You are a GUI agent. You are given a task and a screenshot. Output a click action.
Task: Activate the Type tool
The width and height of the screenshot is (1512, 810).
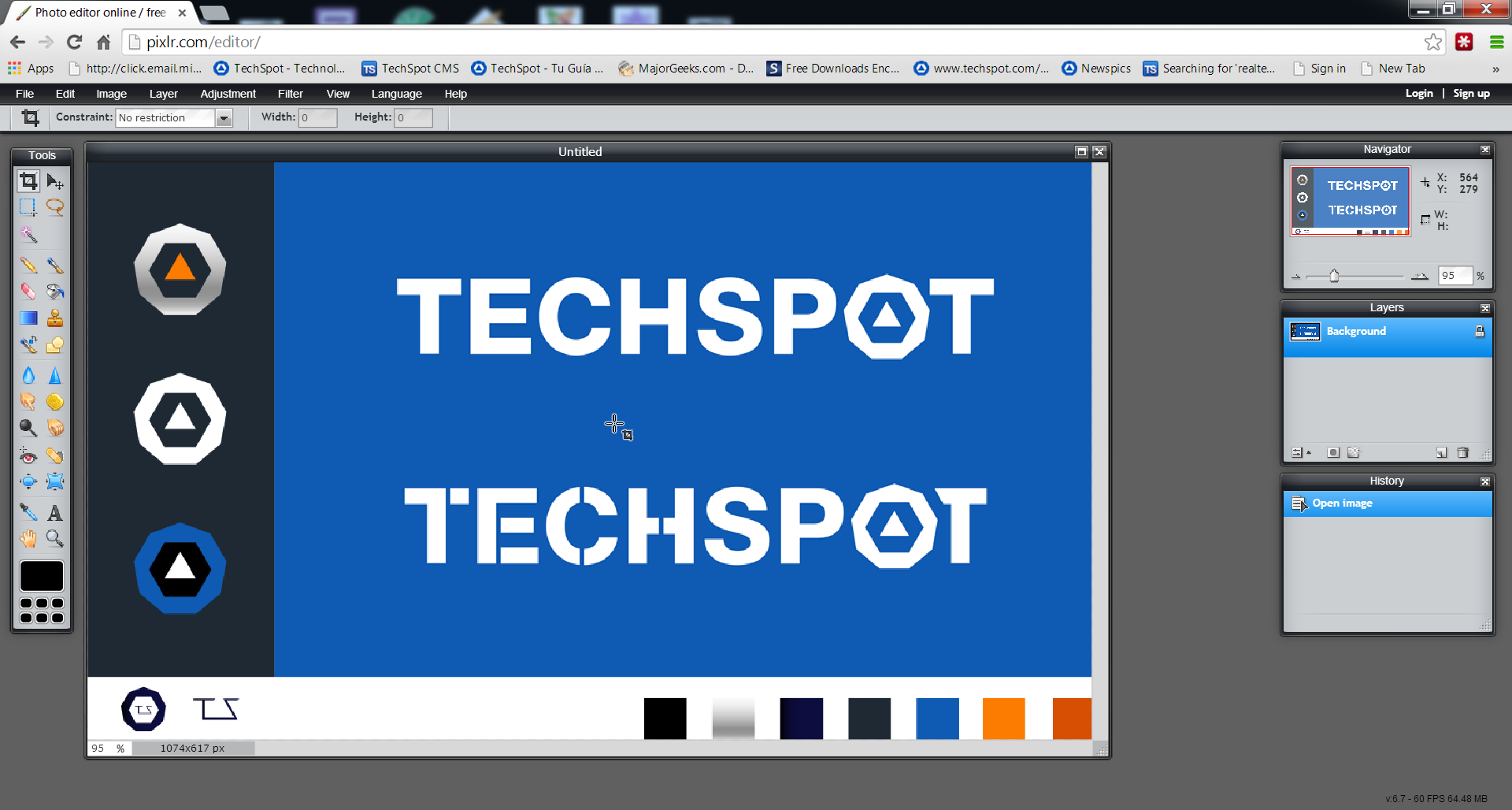click(x=55, y=513)
